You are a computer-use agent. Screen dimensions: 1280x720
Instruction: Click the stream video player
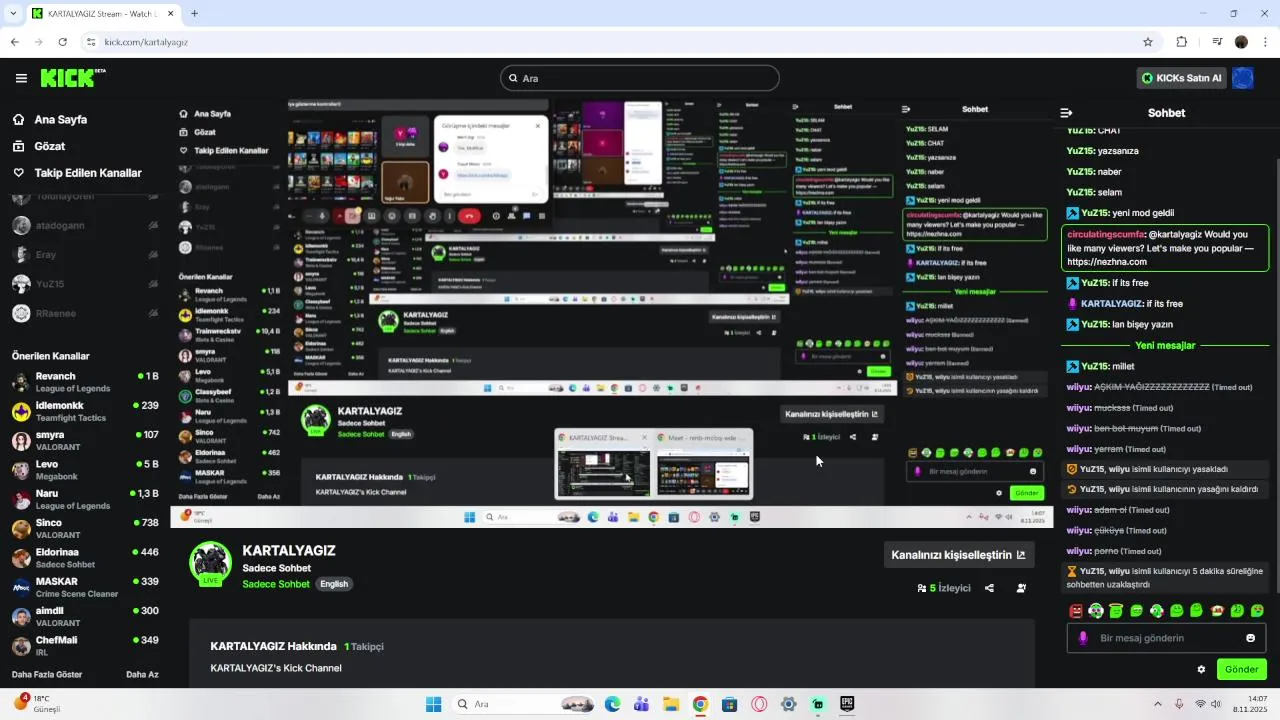click(611, 313)
